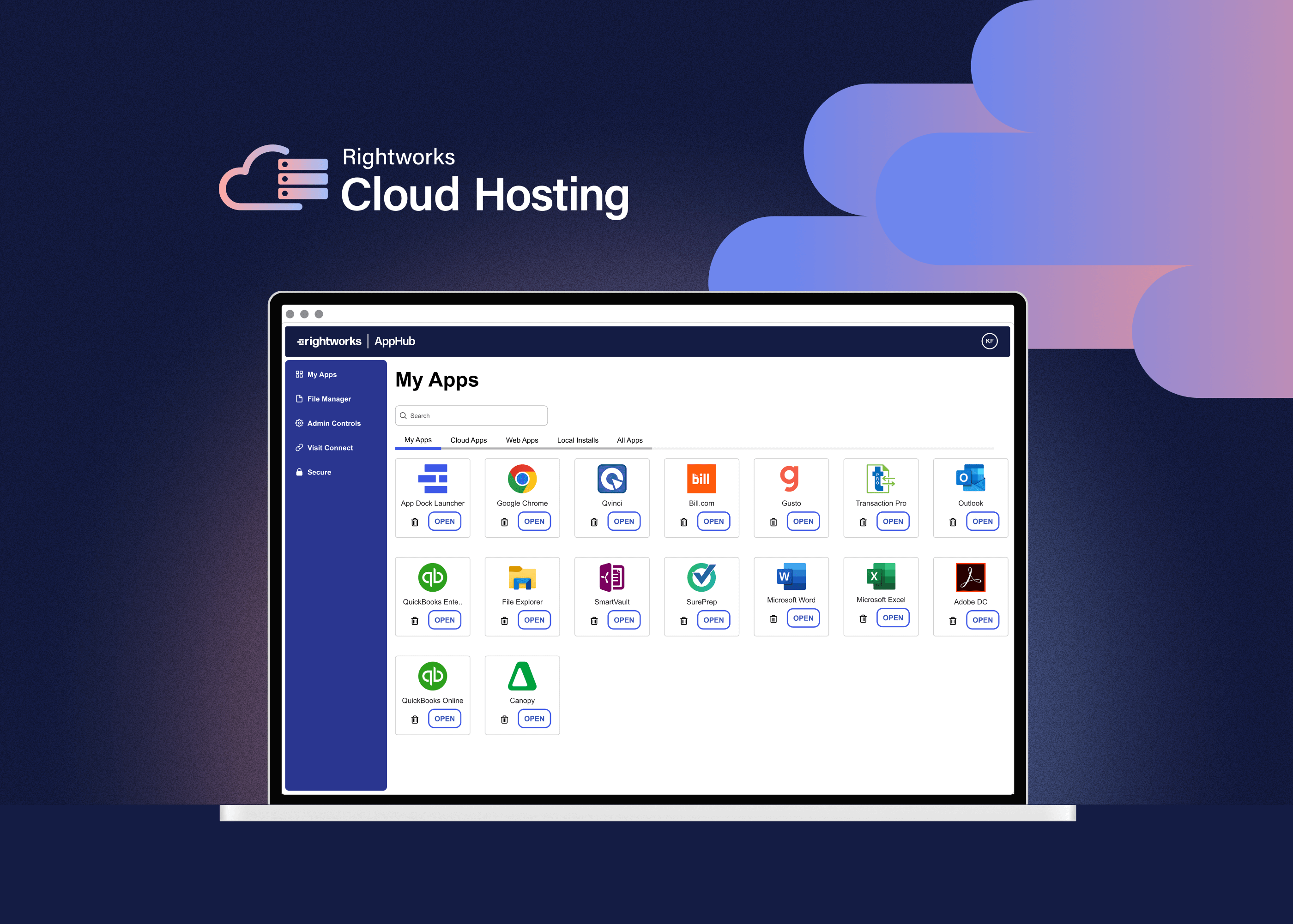Open Microsoft Word using OPEN button
Viewport: 1293px width, 924px height.
click(x=803, y=618)
